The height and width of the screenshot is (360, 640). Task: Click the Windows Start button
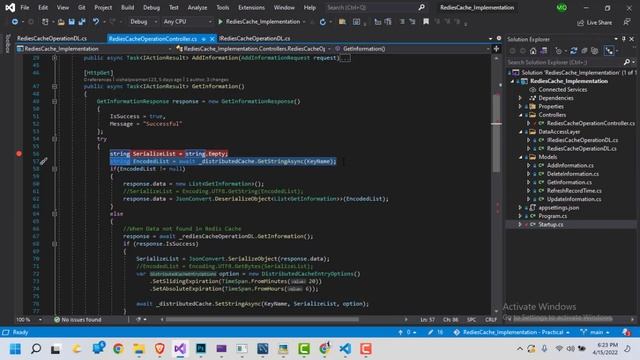pos(15,349)
